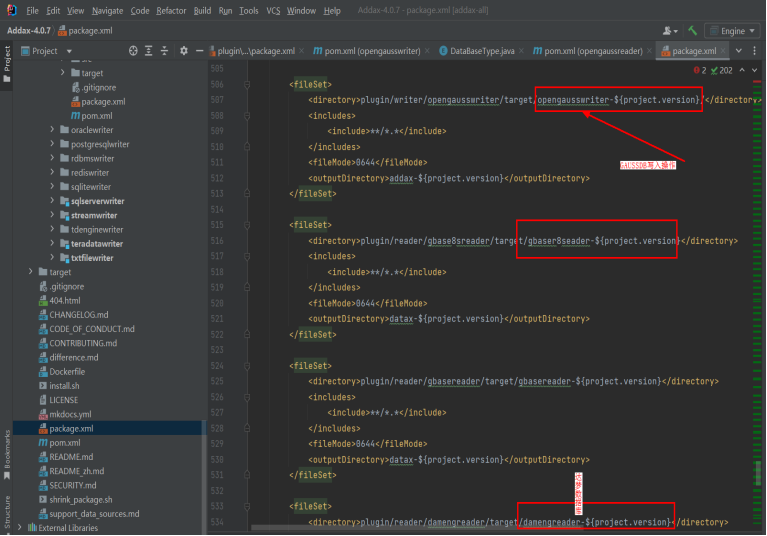Open the Code menu
The width and height of the screenshot is (767, 536).
pos(140,10)
